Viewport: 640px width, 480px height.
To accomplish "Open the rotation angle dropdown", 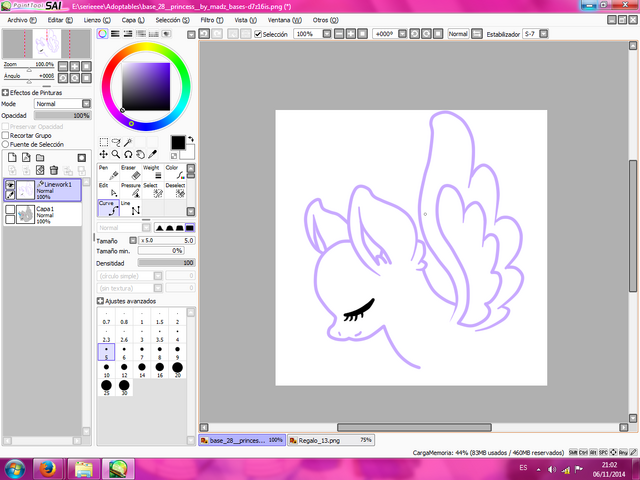I will coord(402,34).
